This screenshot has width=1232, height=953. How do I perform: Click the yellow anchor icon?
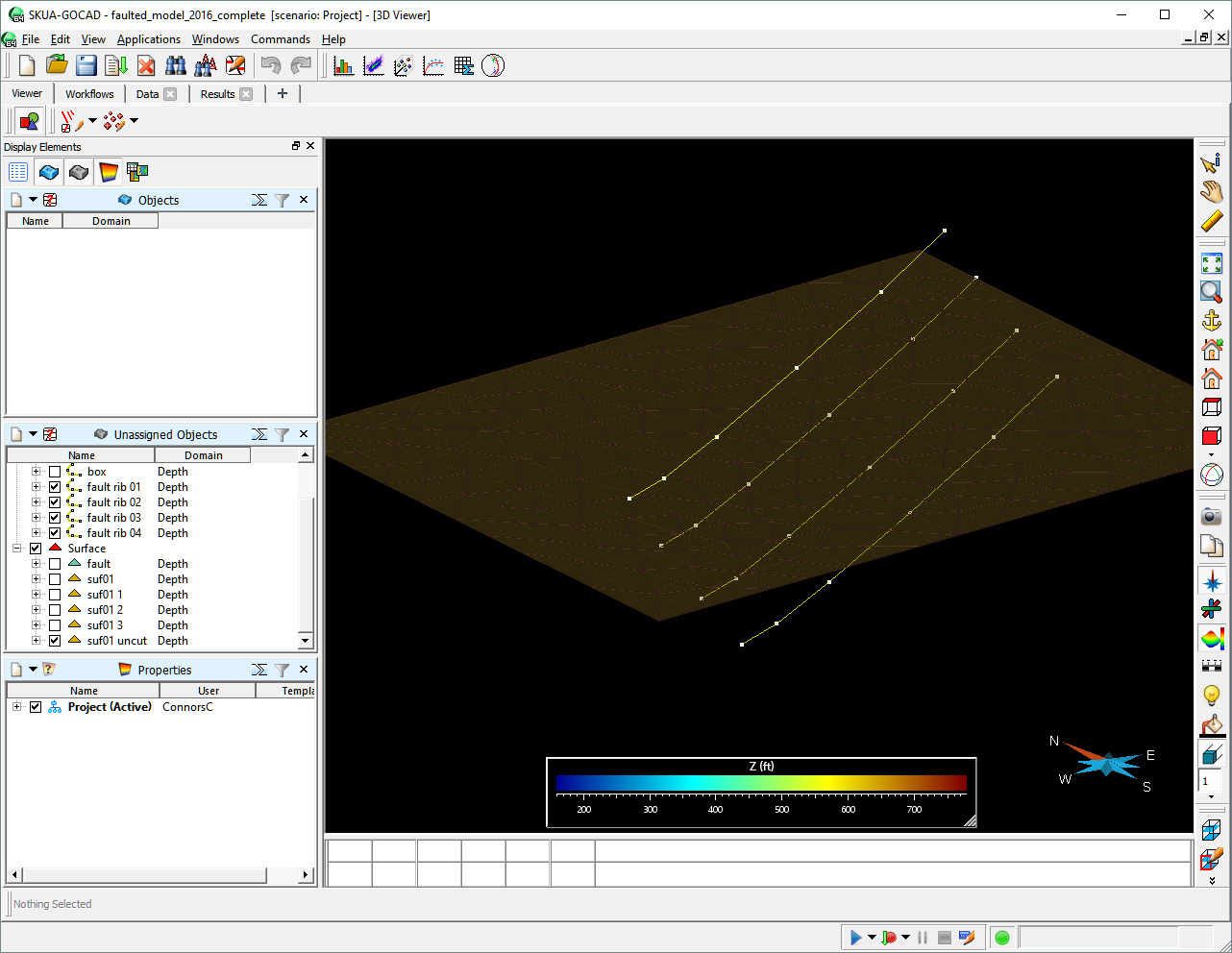[1212, 321]
